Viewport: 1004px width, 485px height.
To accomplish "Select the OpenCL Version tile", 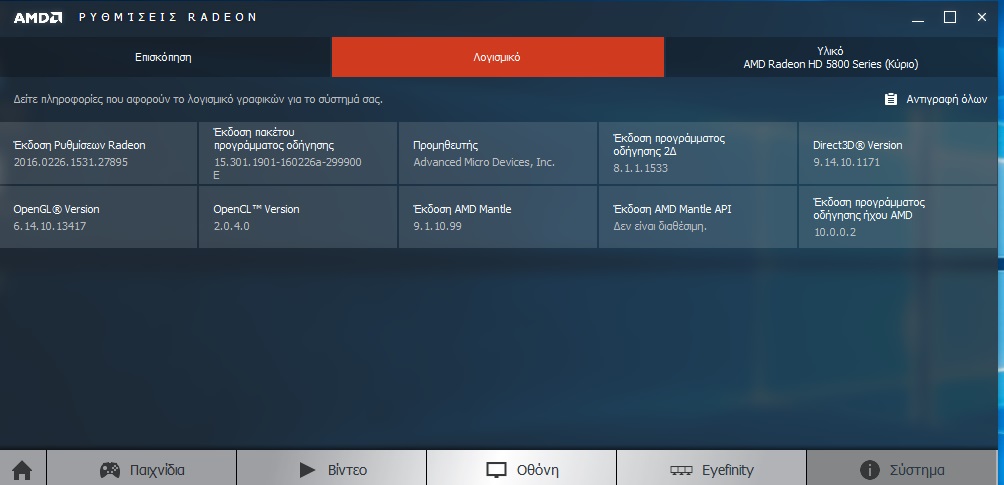I will coord(298,217).
